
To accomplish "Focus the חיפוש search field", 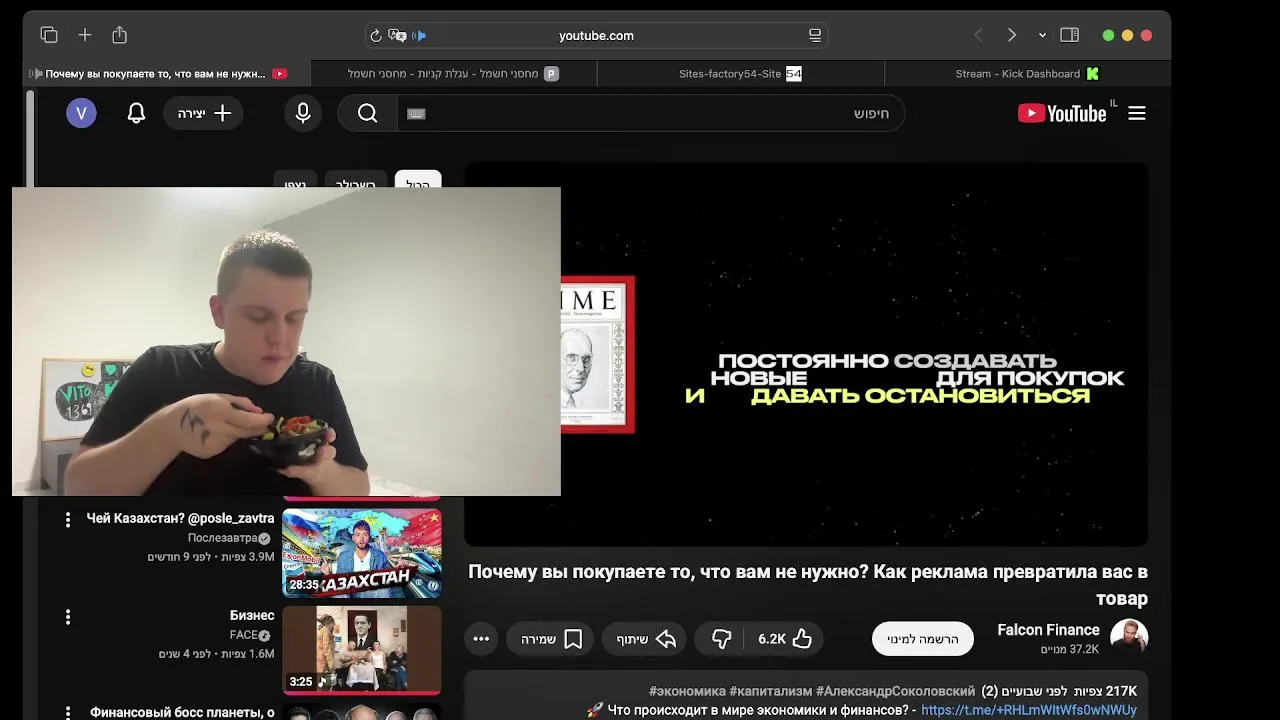I will (x=650, y=113).
